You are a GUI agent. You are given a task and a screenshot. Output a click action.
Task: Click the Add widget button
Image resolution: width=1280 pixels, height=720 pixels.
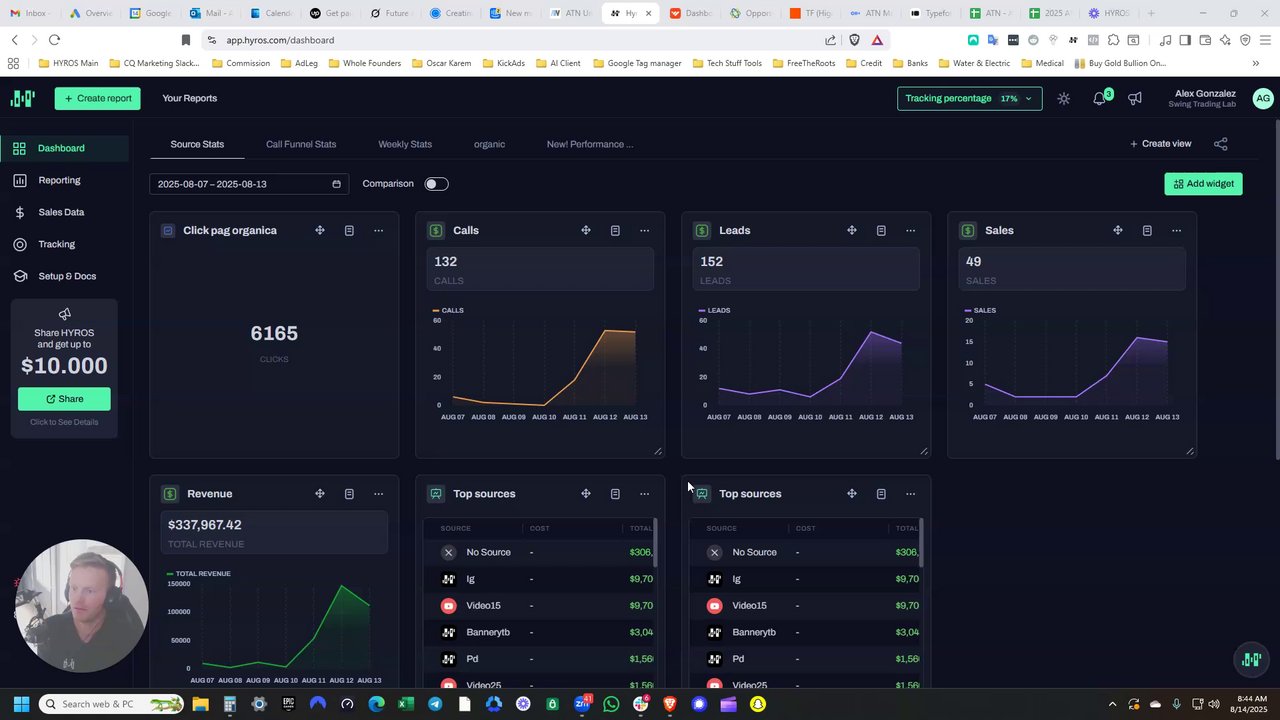pos(1203,184)
